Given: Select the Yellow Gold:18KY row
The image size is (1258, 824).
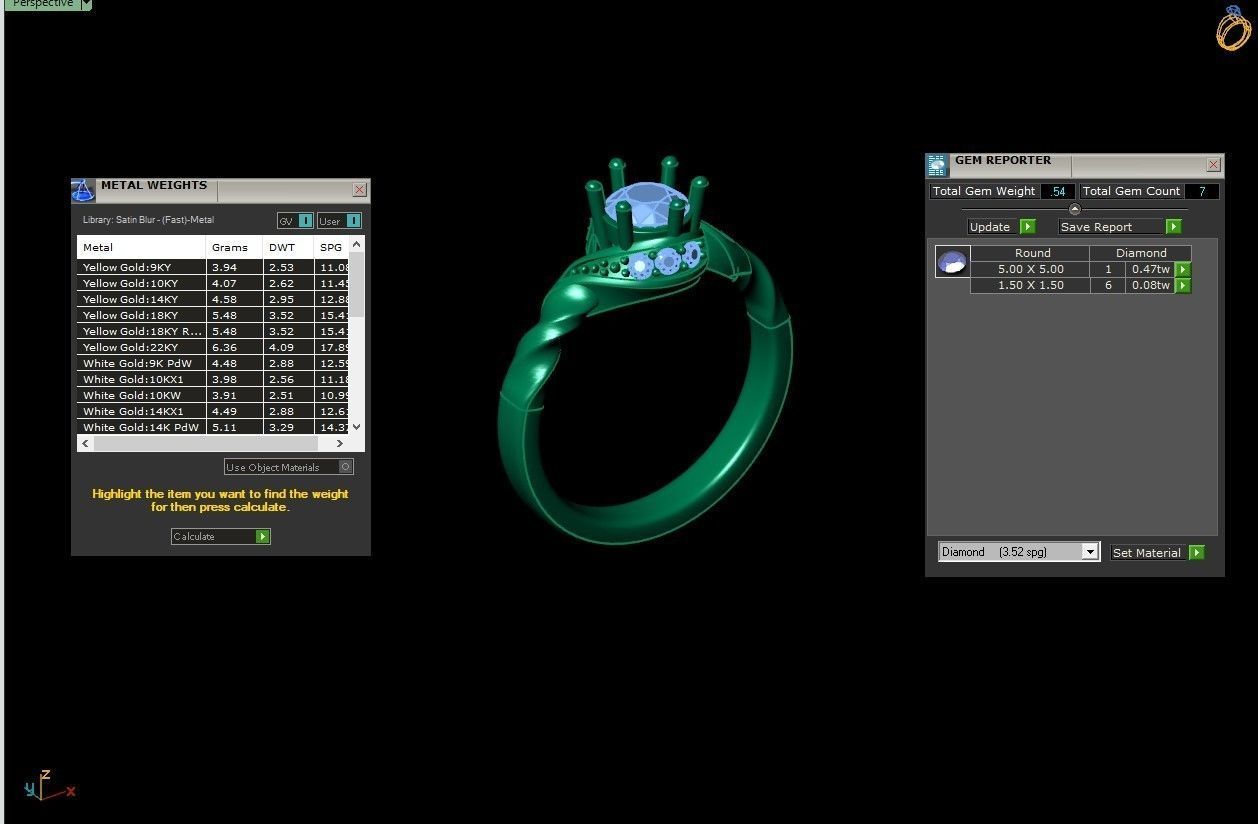Looking at the screenshot, I should [213, 315].
